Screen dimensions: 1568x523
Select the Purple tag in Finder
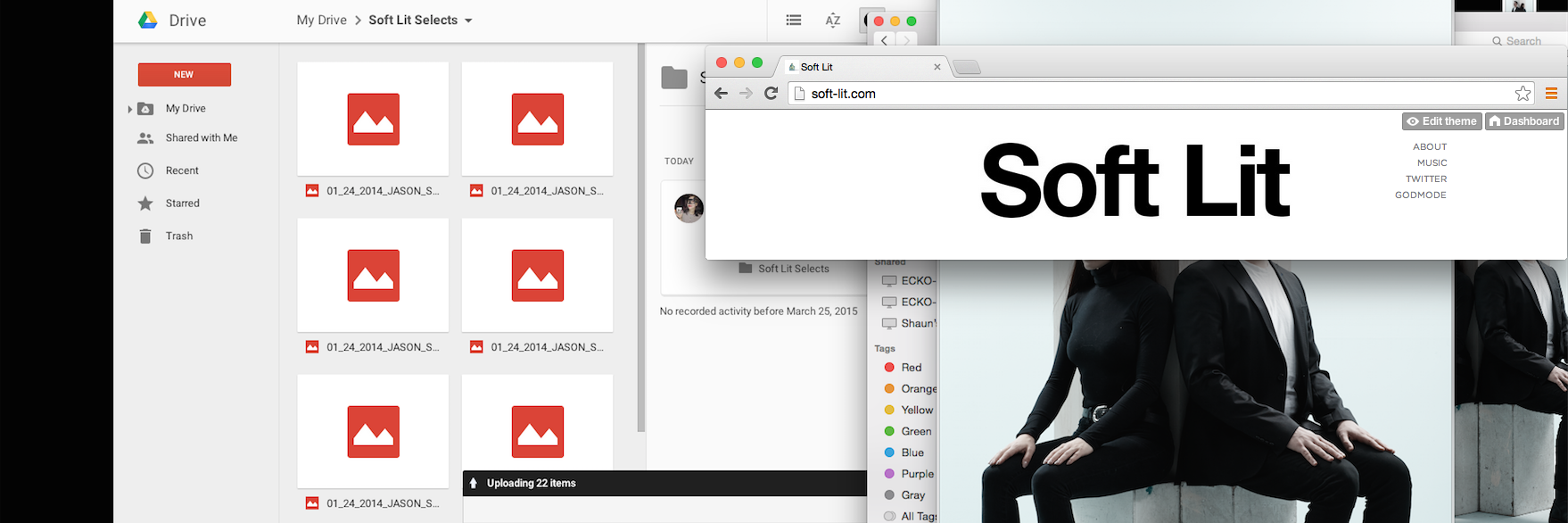point(908,474)
